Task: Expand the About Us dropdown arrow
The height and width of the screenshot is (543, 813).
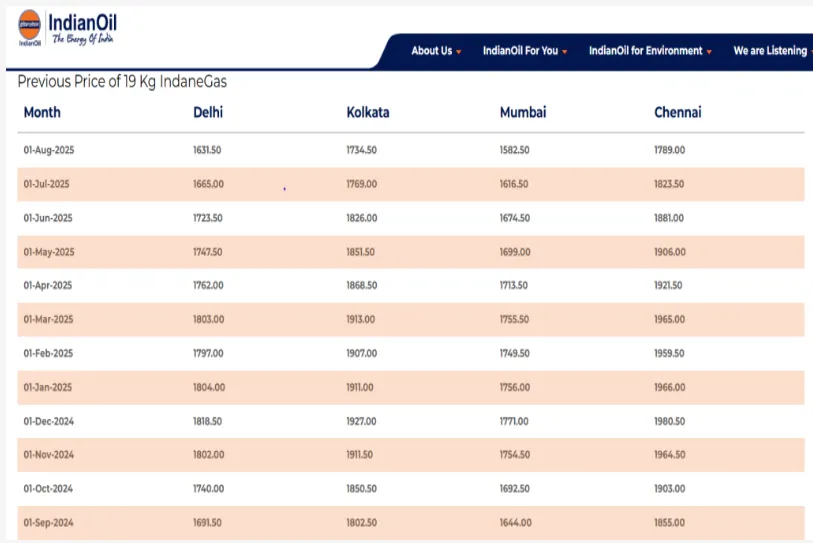Action: click(x=458, y=52)
